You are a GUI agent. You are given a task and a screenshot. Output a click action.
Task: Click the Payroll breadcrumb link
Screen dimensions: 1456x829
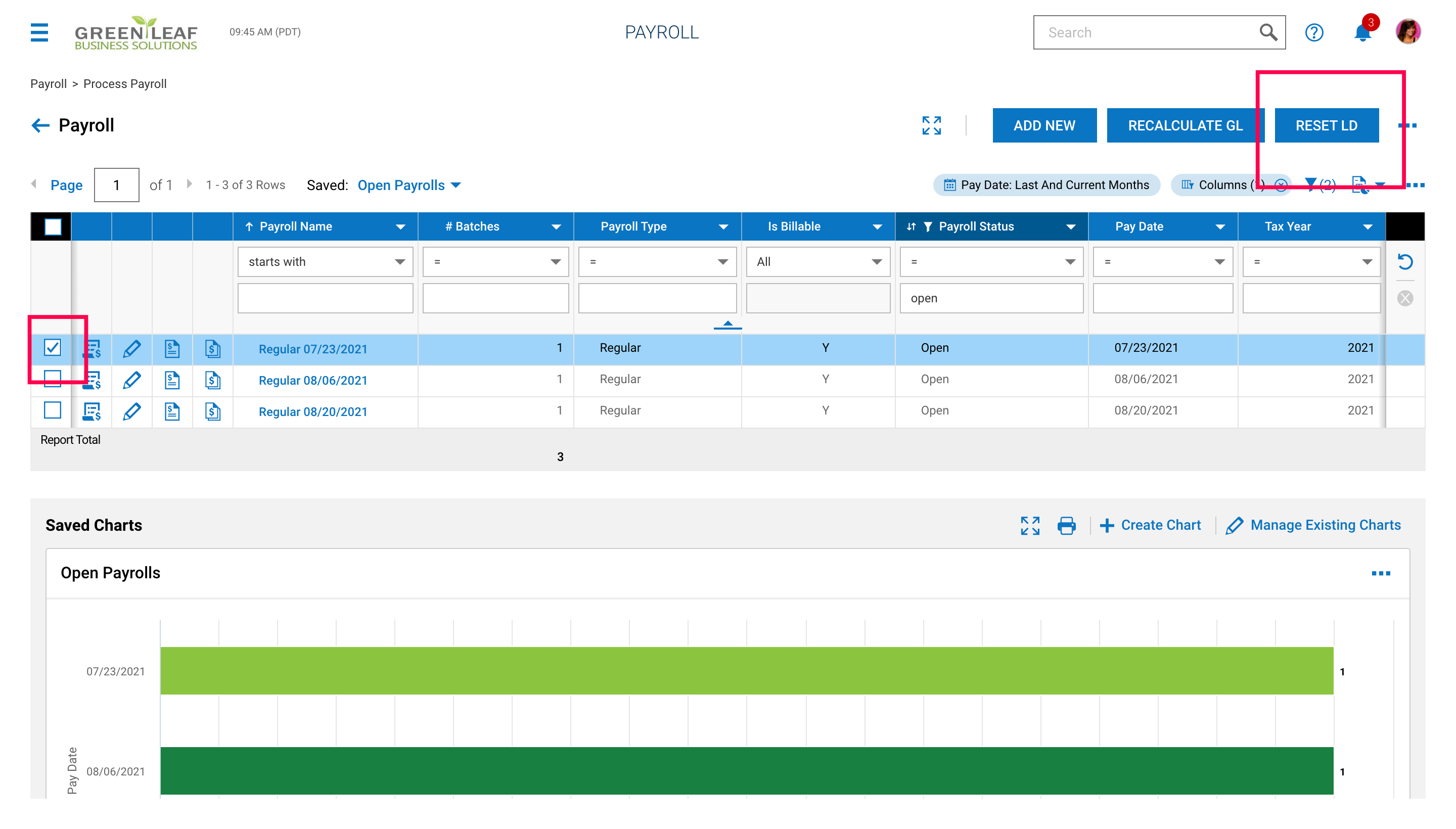[x=49, y=84]
